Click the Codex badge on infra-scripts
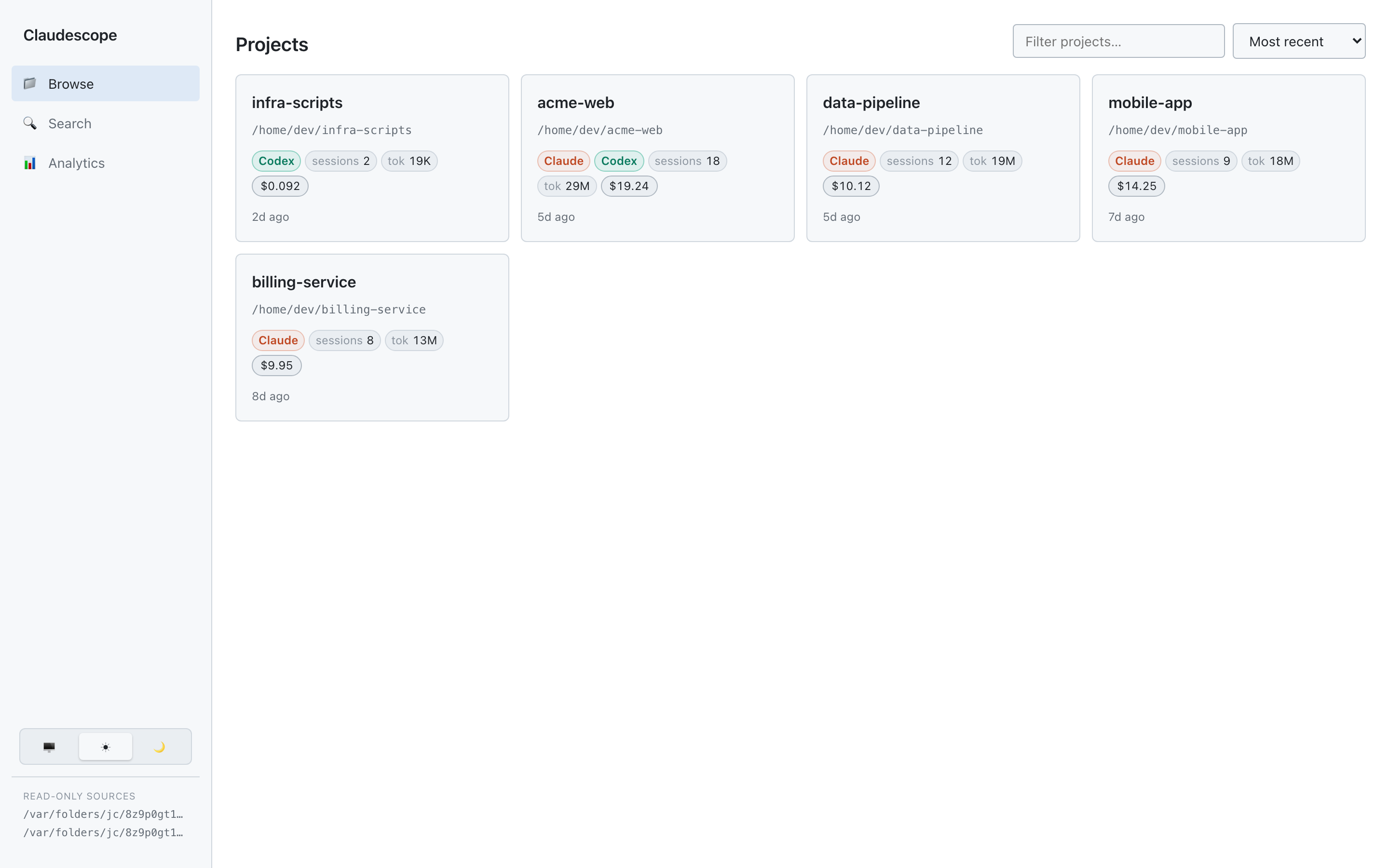Image resolution: width=1389 pixels, height=868 pixels. point(276,162)
